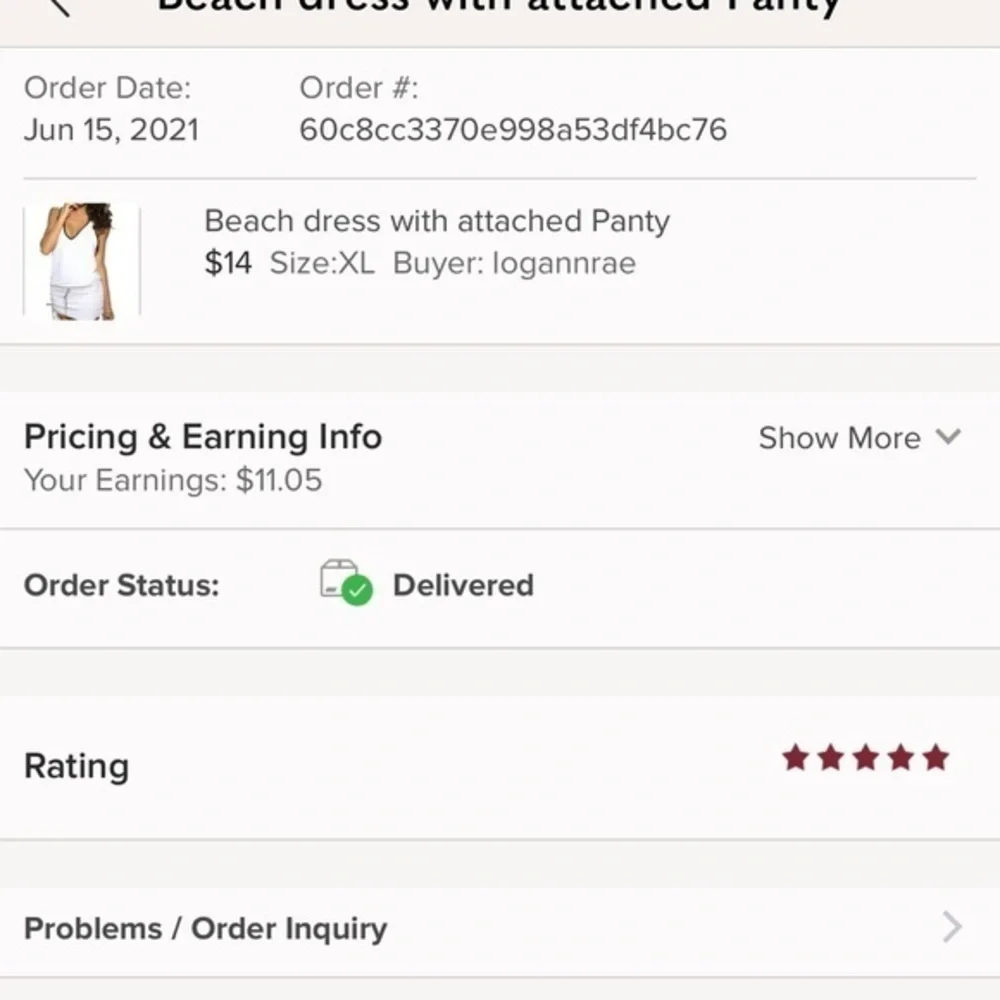Tap the Pricing & Earning Info heading

pyautogui.click(x=202, y=437)
